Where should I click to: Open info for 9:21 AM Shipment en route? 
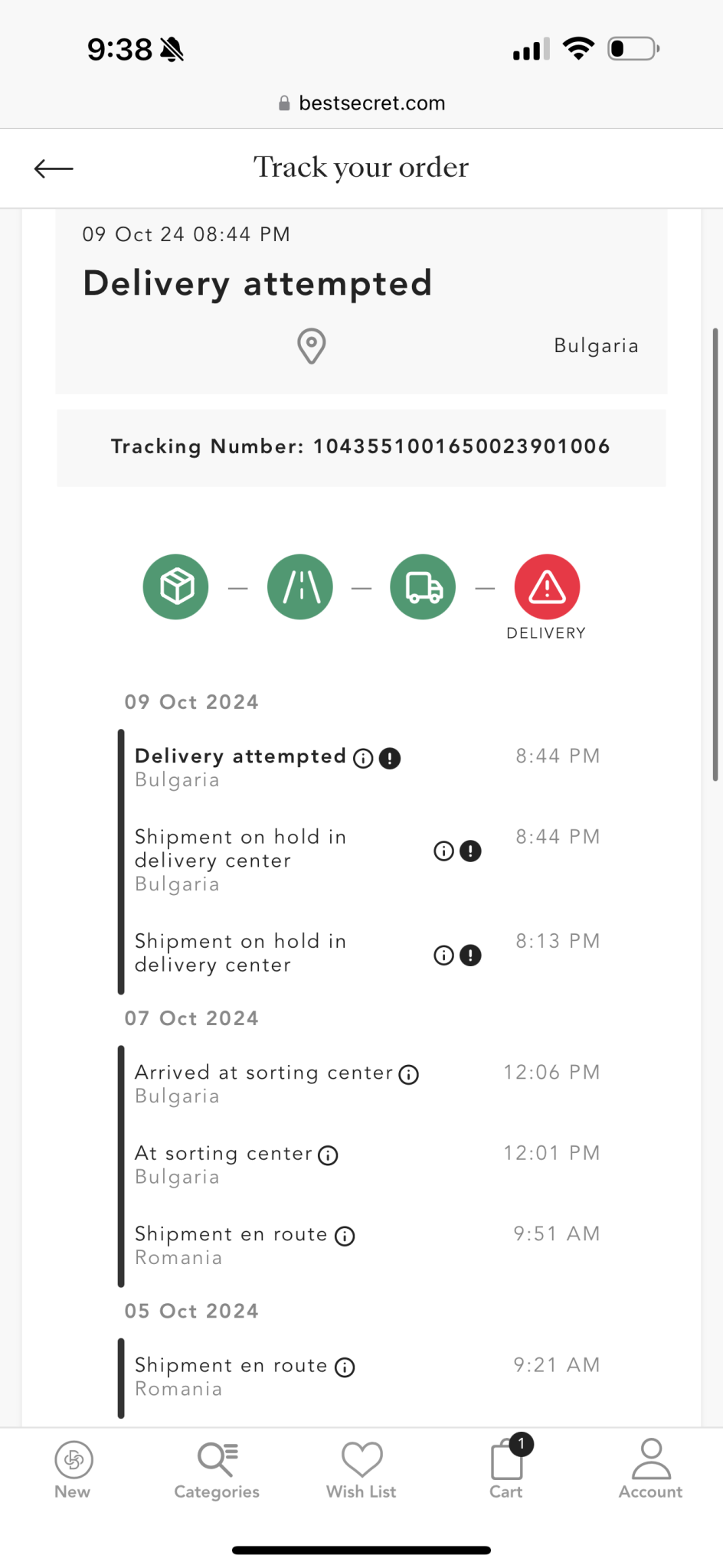345,1367
